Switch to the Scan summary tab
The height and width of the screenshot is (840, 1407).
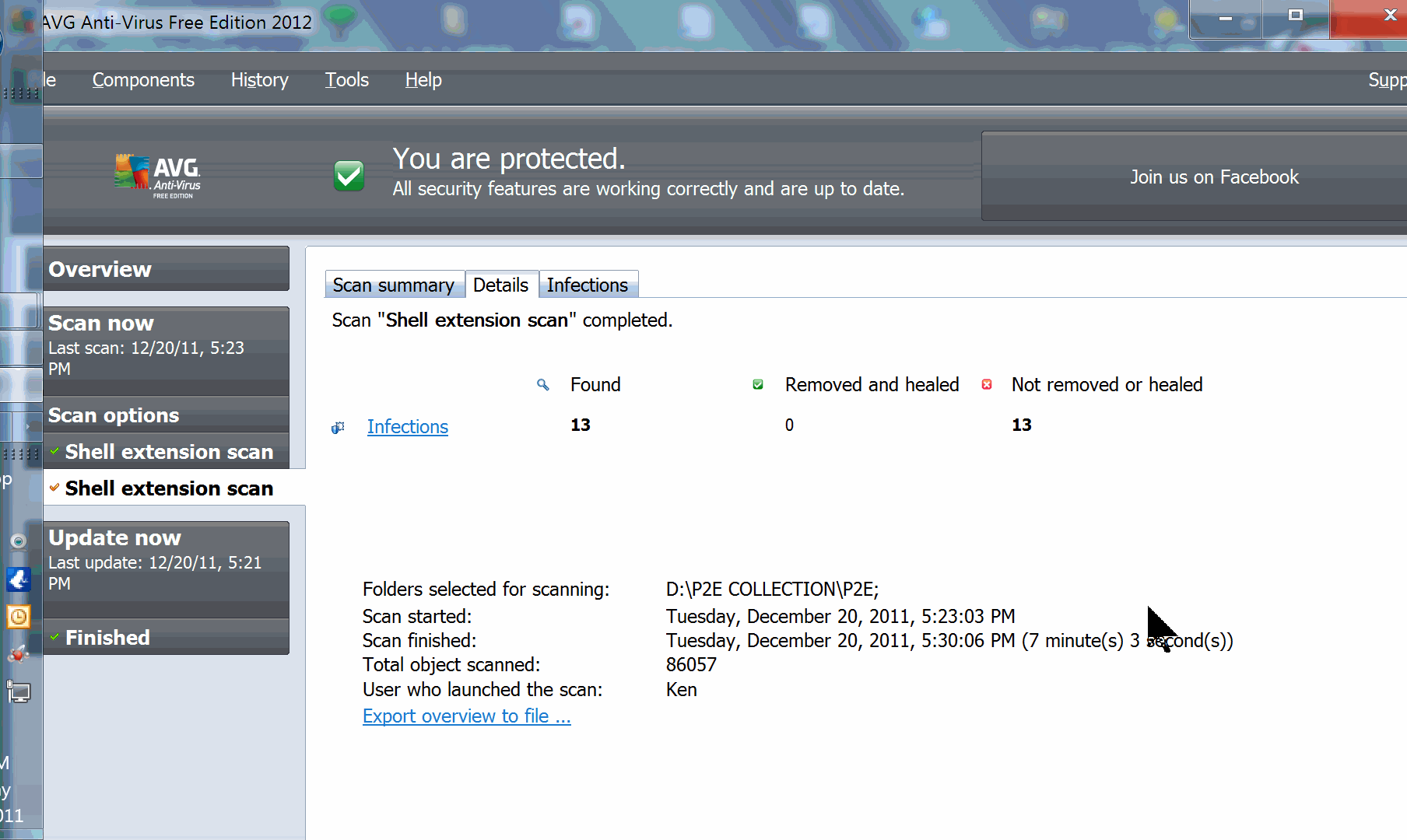[394, 285]
